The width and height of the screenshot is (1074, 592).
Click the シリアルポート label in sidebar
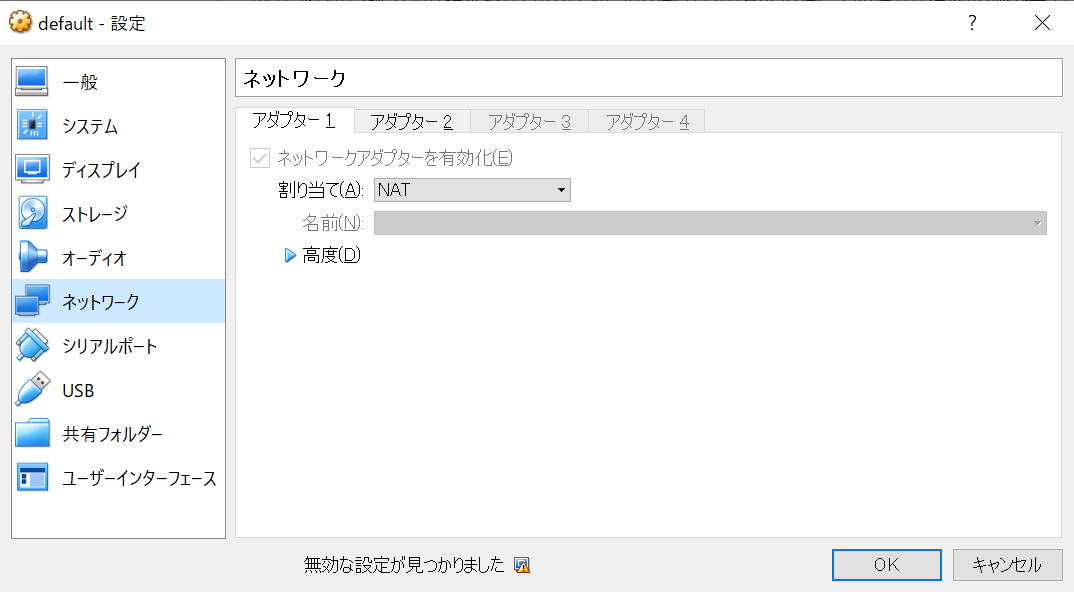click(x=110, y=346)
